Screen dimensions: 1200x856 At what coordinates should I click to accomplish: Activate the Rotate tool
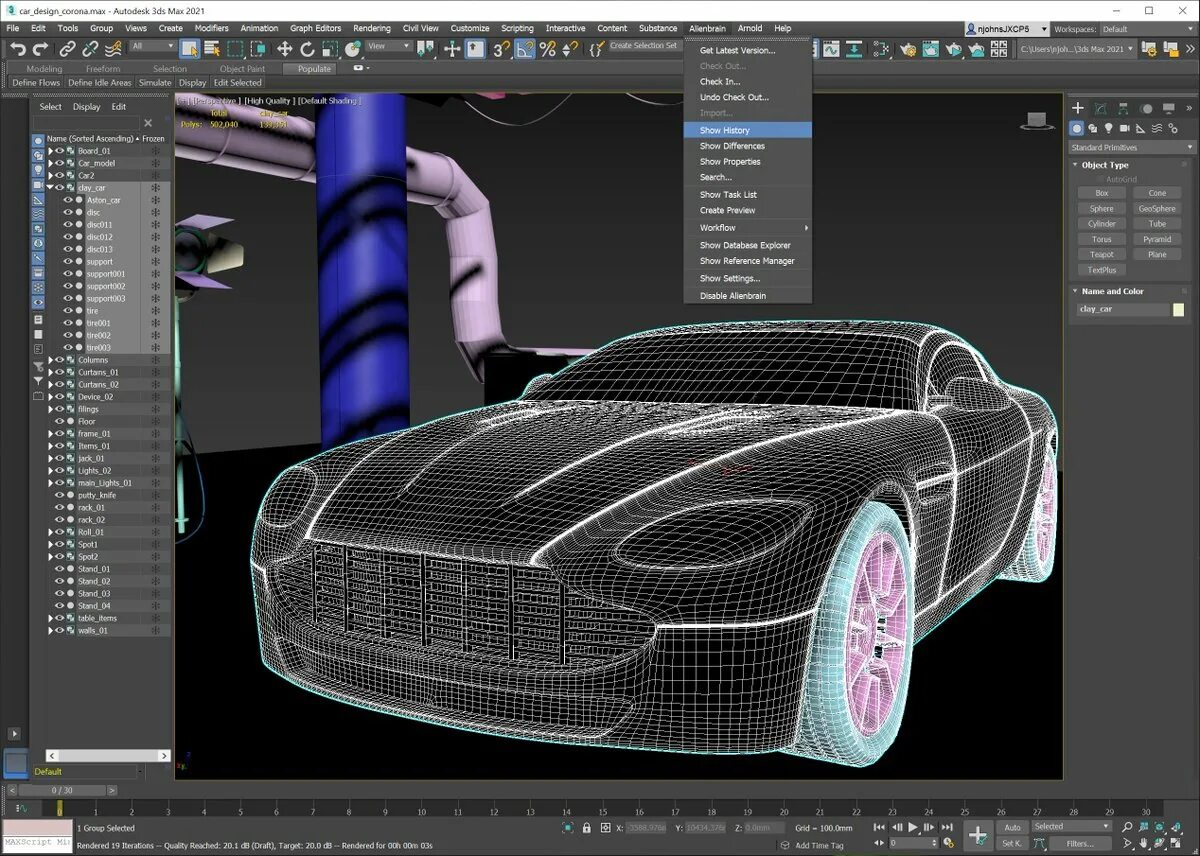click(307, 48)
